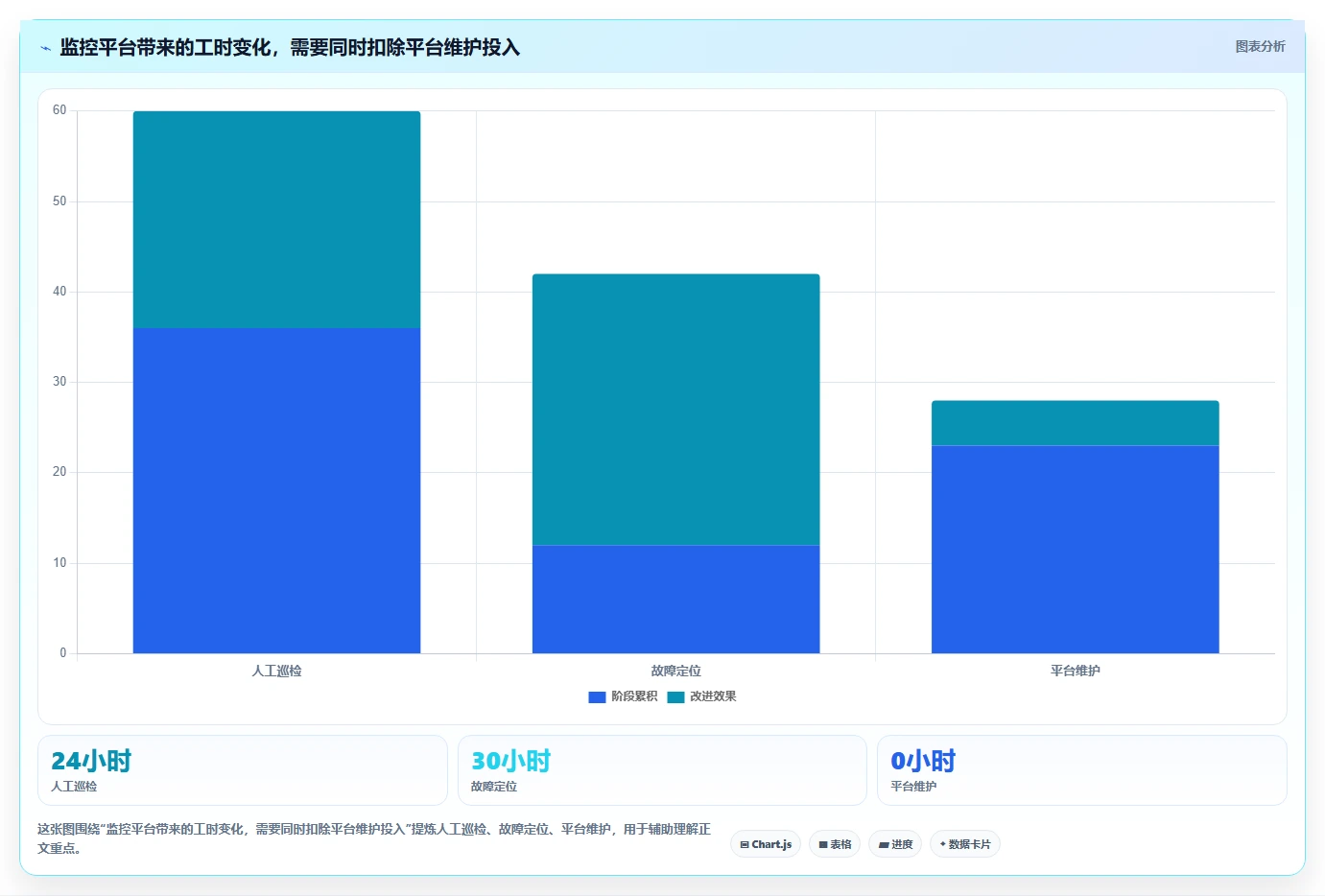Image resolution: width=1325 pixels, height=896 pixels.
Task: Click the blue 平台维护 bar segment
Action: [x=1075, y=550]
